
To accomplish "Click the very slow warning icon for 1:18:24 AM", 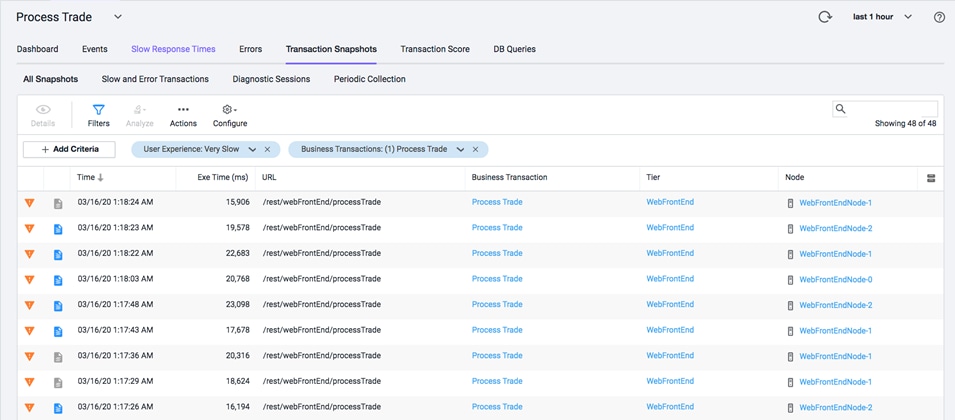I will [29, 203].
